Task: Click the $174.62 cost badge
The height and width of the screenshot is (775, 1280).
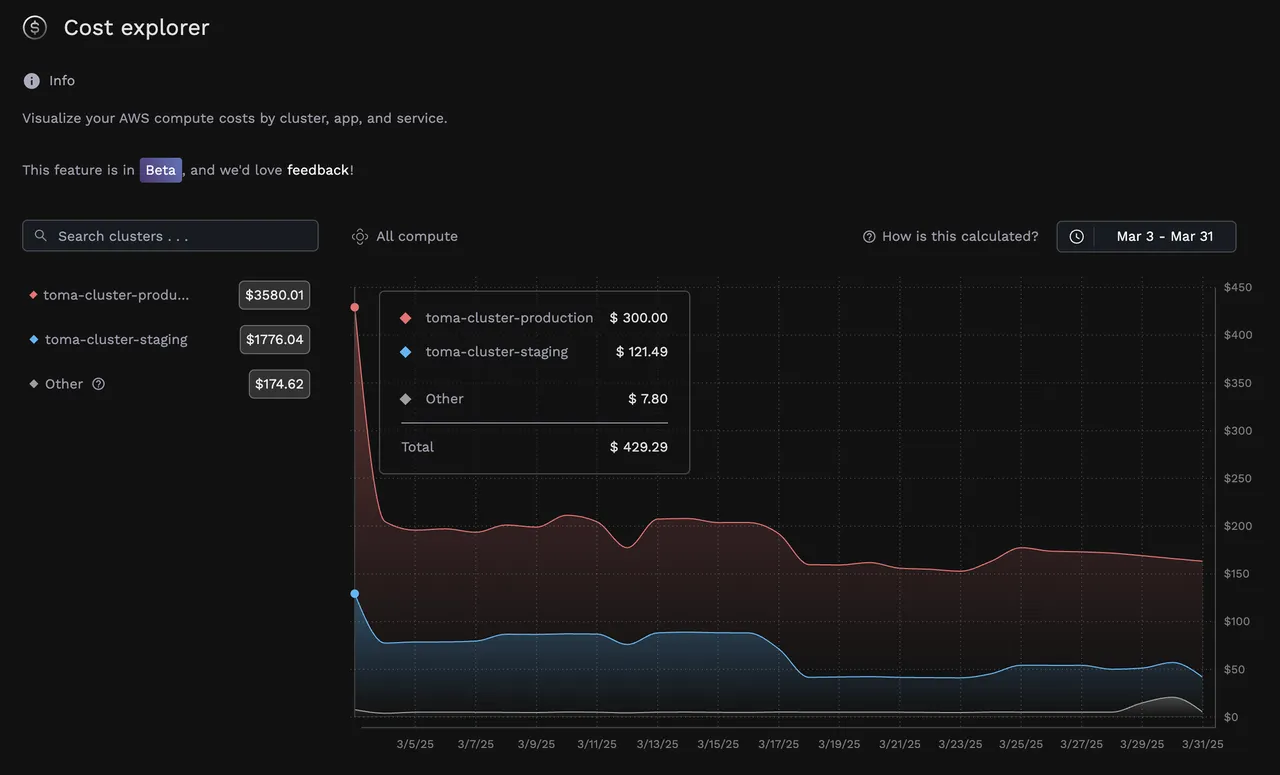Action: point(279,384)
